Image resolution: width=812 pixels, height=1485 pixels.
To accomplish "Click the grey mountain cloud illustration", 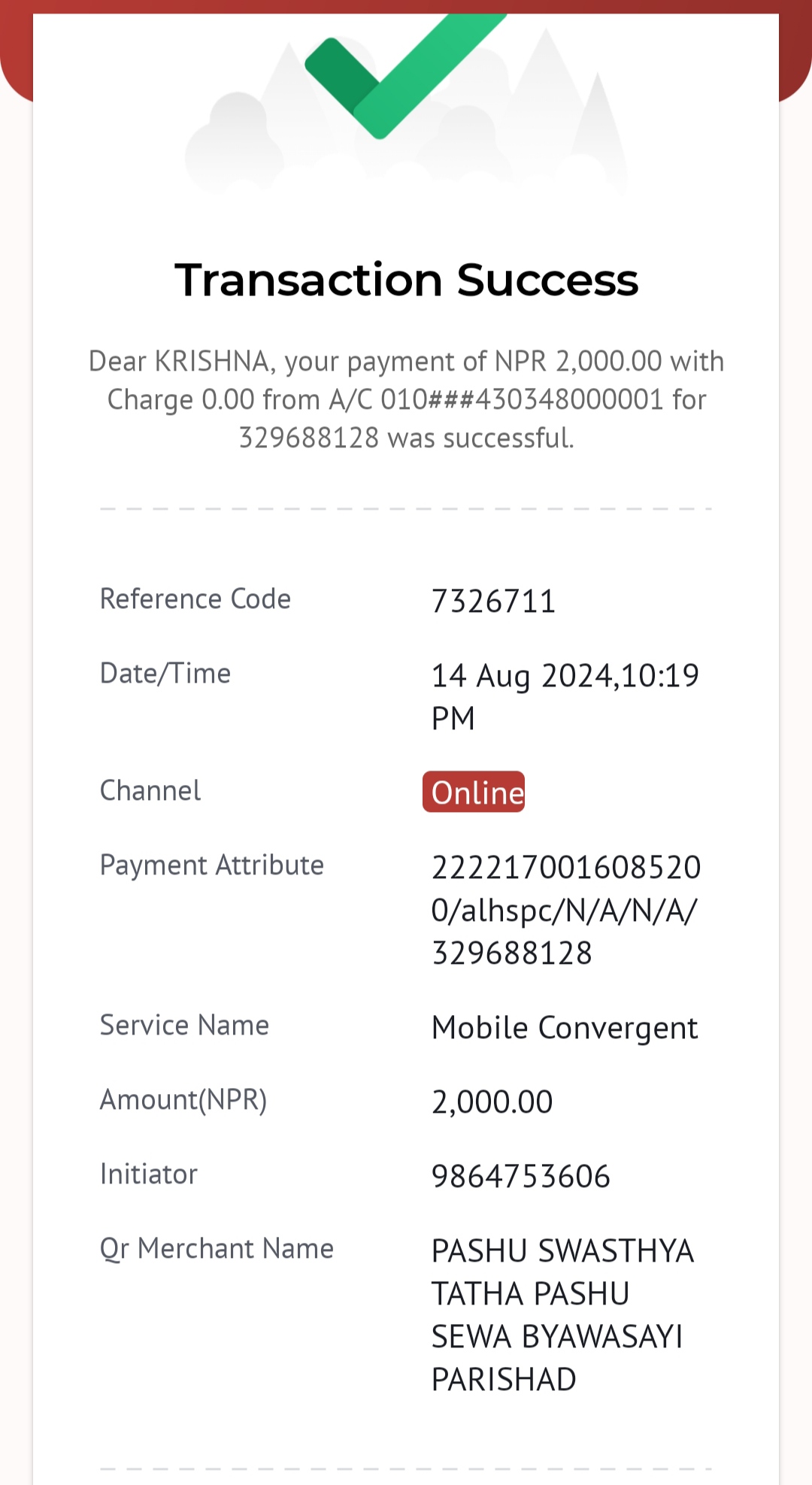I will [406, 113].
